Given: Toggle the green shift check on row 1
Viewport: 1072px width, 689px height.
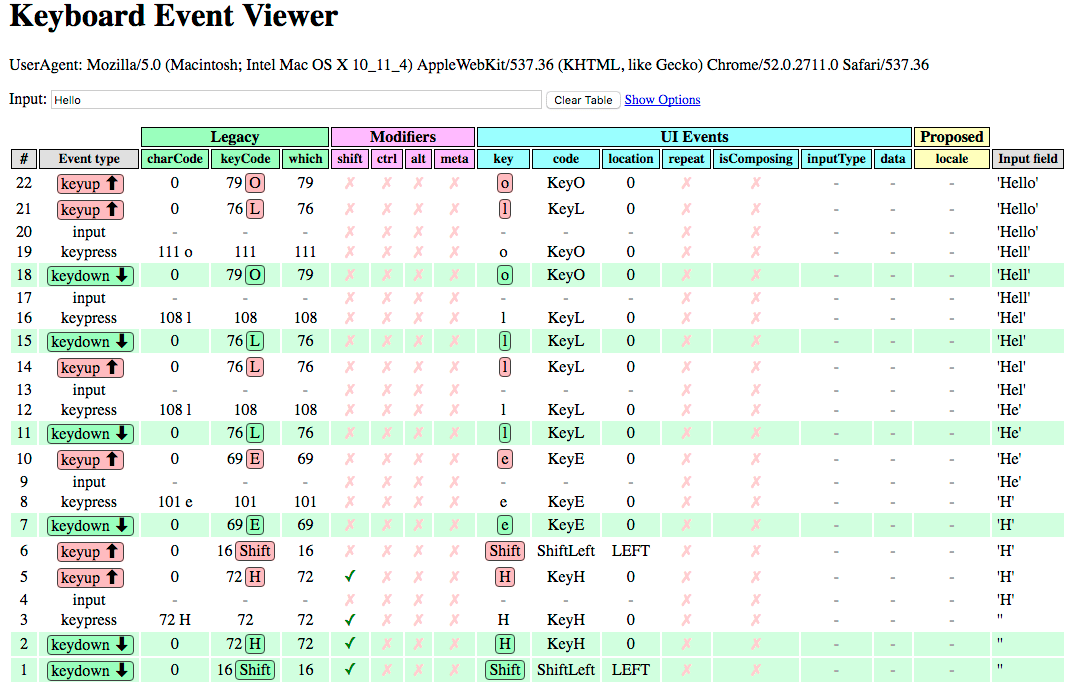Looking at the screenshot, I should click(349, 670).
